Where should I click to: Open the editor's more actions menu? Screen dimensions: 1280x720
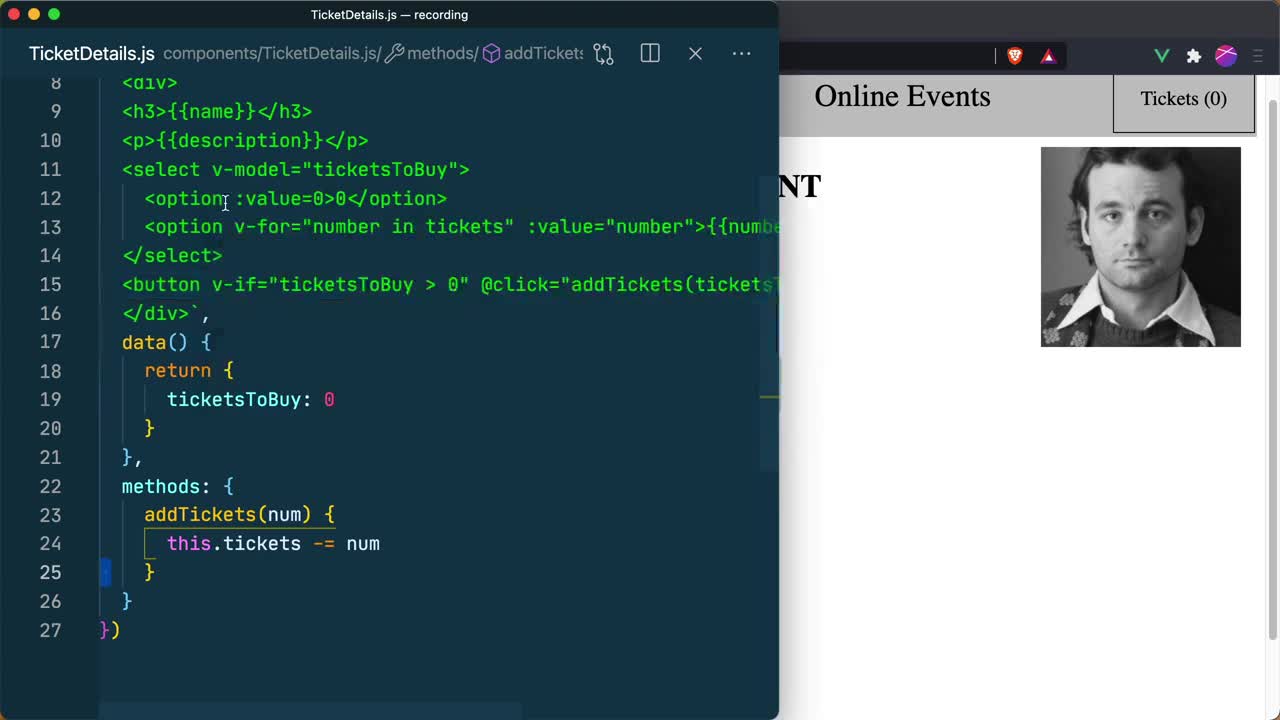click(x=741, y=54)
